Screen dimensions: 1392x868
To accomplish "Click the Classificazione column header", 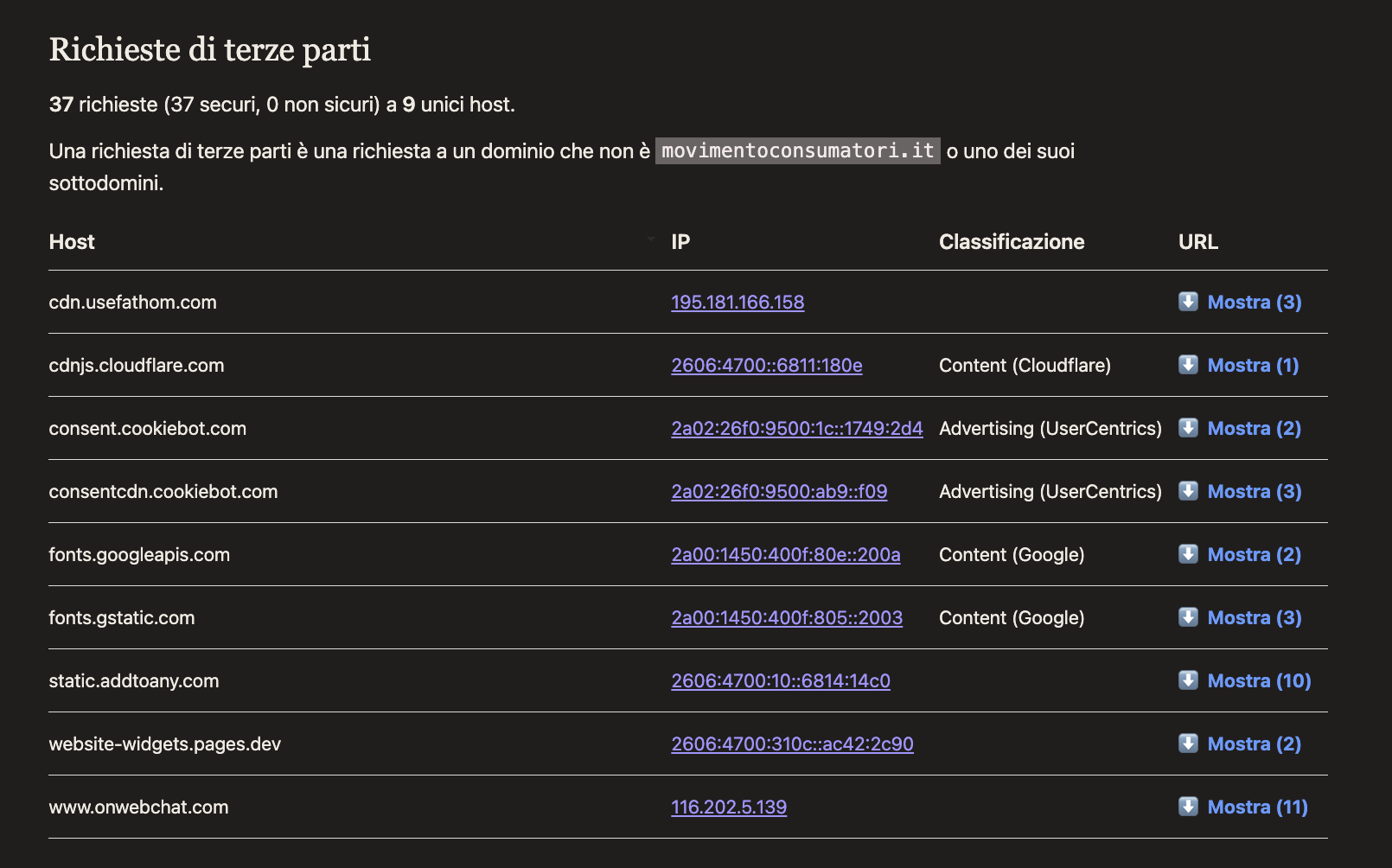I will point(1011,242).
